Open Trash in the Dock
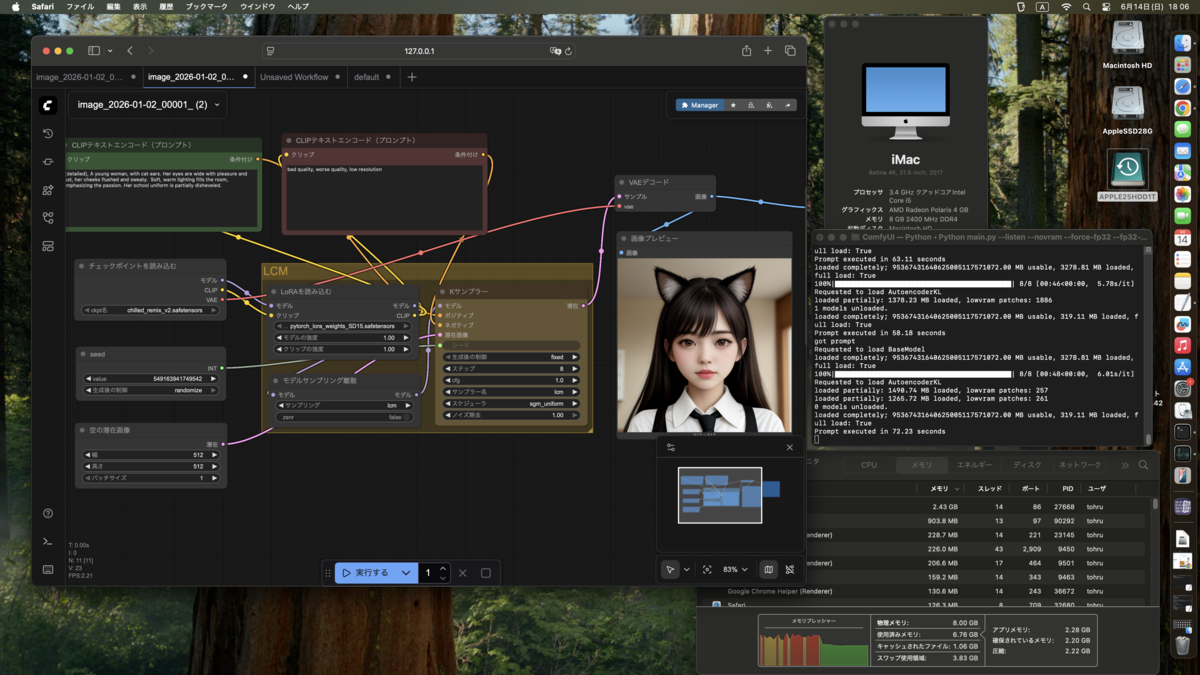This screenshot has width=1200, height=675. [x=1182, y=644]
